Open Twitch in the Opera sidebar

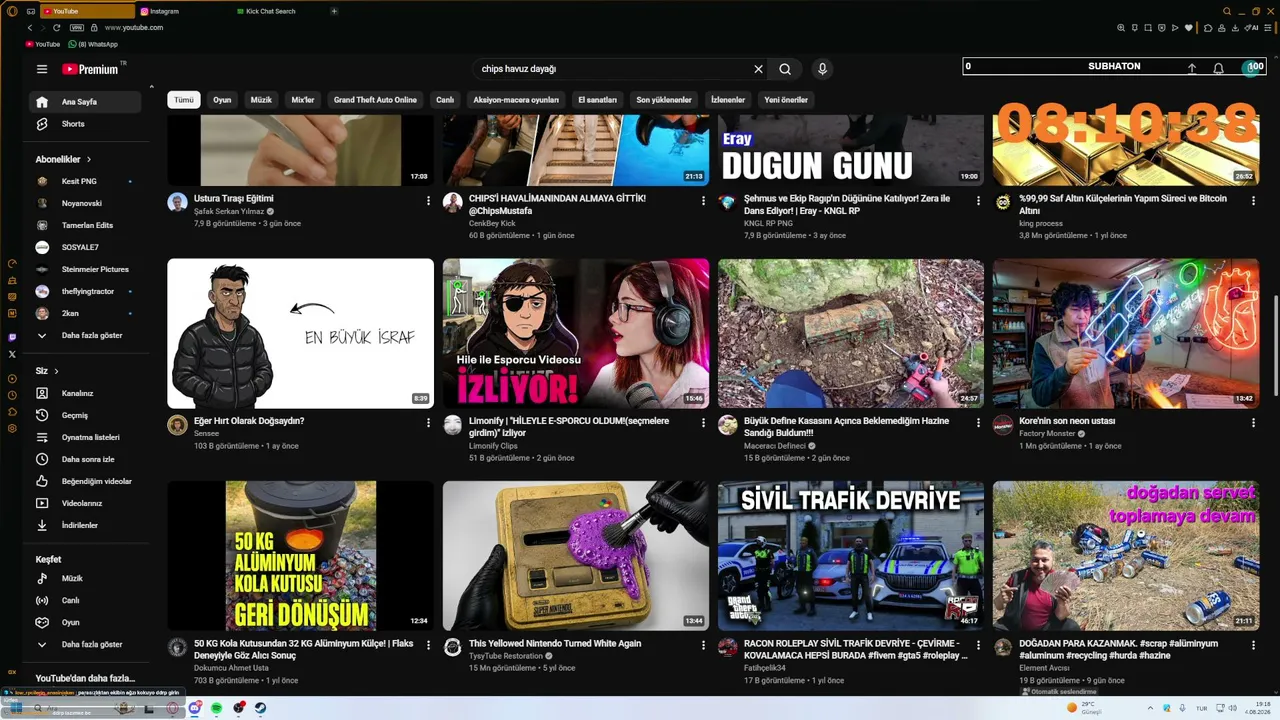[12, 338]
